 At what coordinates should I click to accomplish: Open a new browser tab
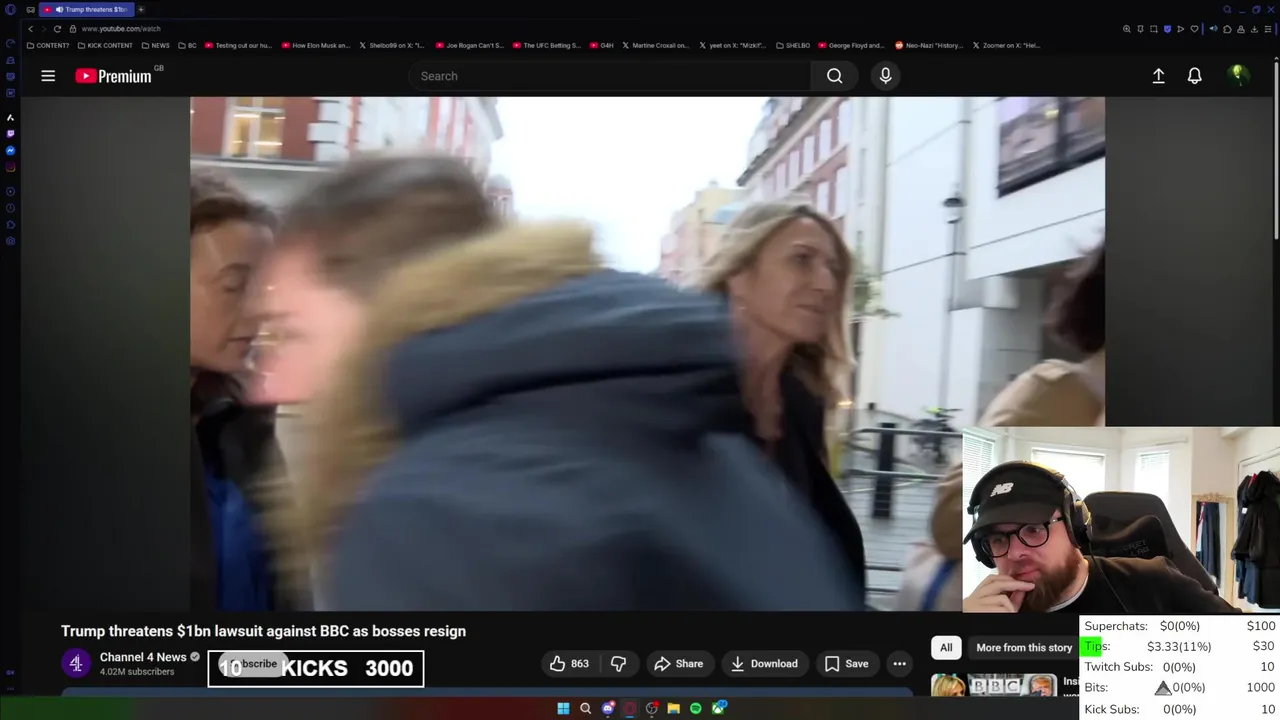[141, 9]
